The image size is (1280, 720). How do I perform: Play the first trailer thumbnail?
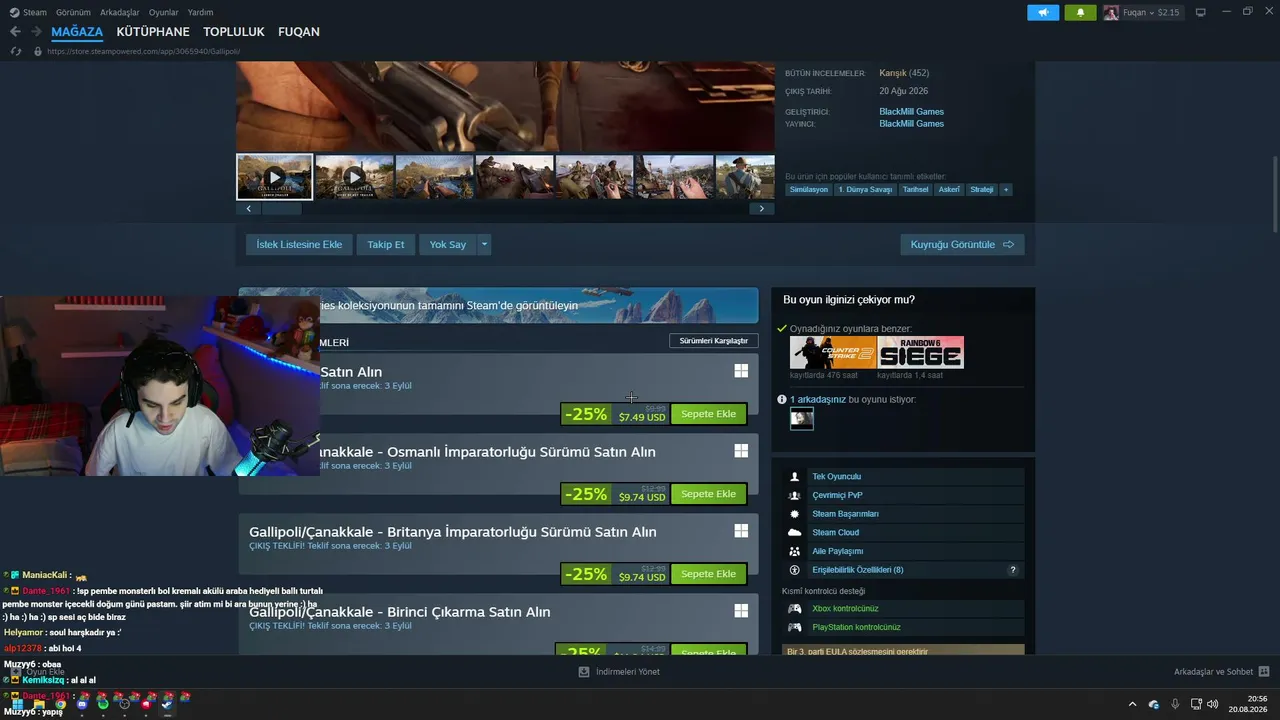(x=275, y=177)
